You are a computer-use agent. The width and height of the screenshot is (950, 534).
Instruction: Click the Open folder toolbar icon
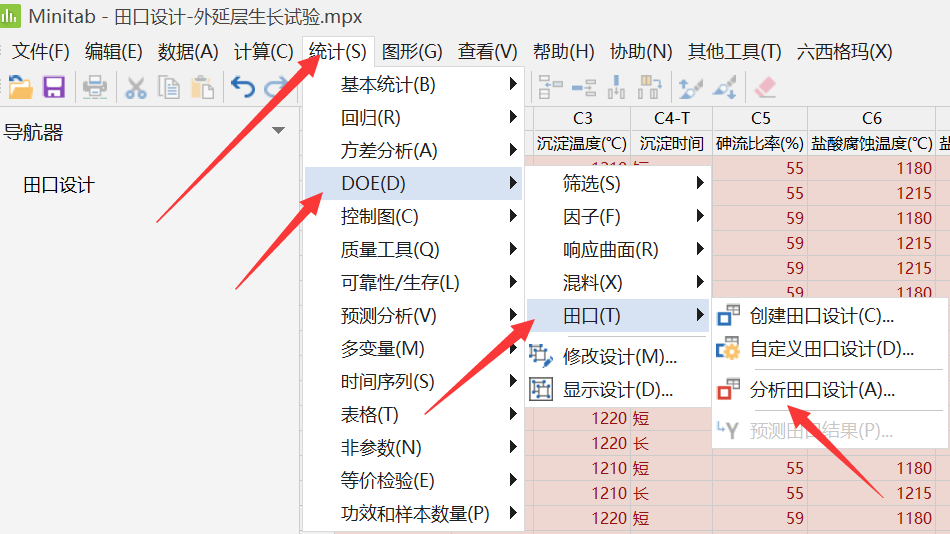coord(20,87)
